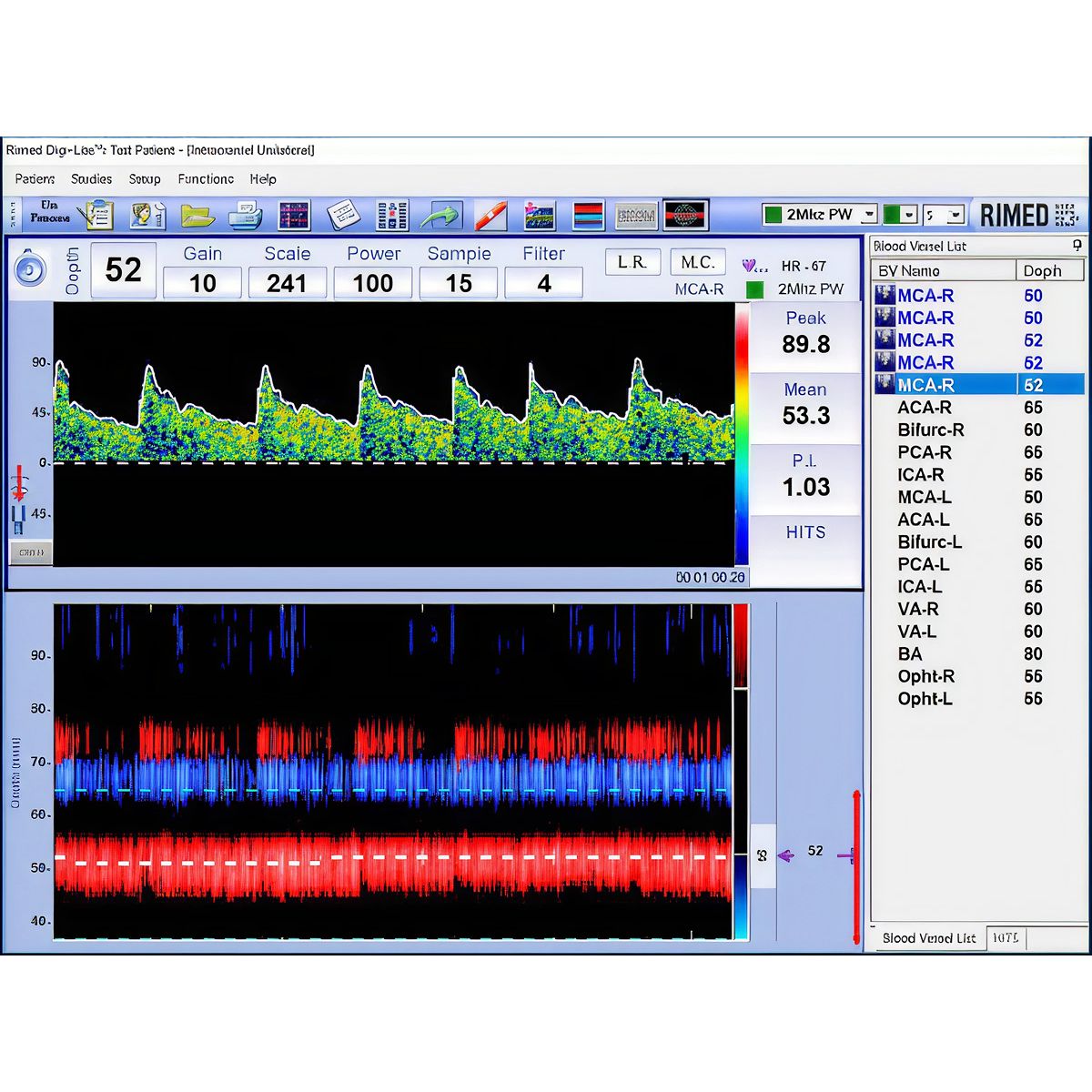Expand the green color selector dropdown
The width and height of the screenshot is (1092, 1092).
coord(910,215)
